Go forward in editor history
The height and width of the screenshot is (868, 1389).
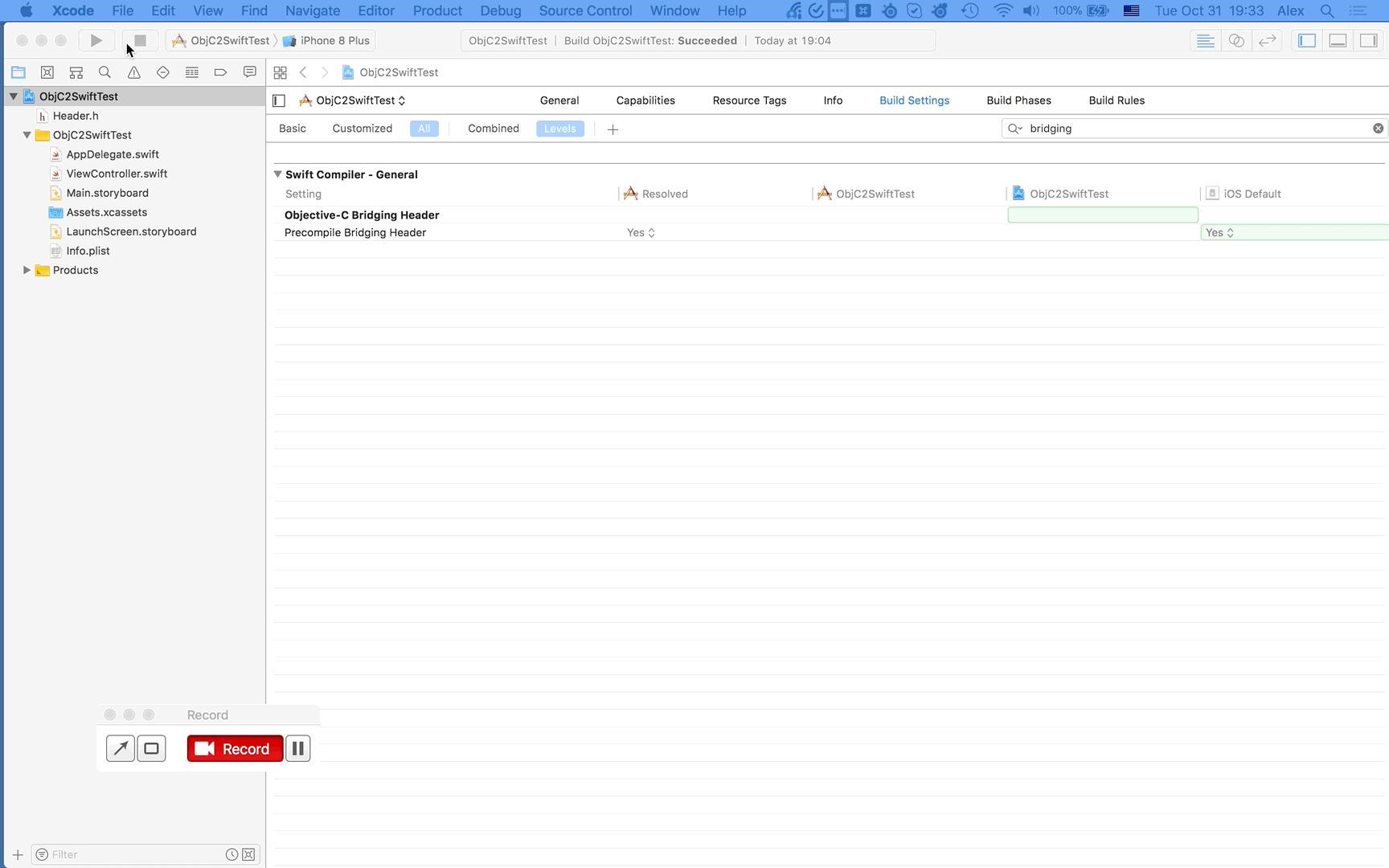pyautogui.click(x=325, y=72)
